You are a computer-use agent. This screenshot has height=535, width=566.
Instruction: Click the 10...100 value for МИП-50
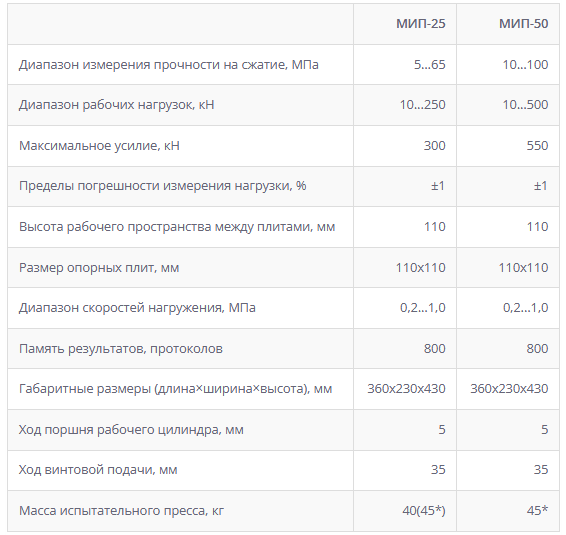point(525,65)
